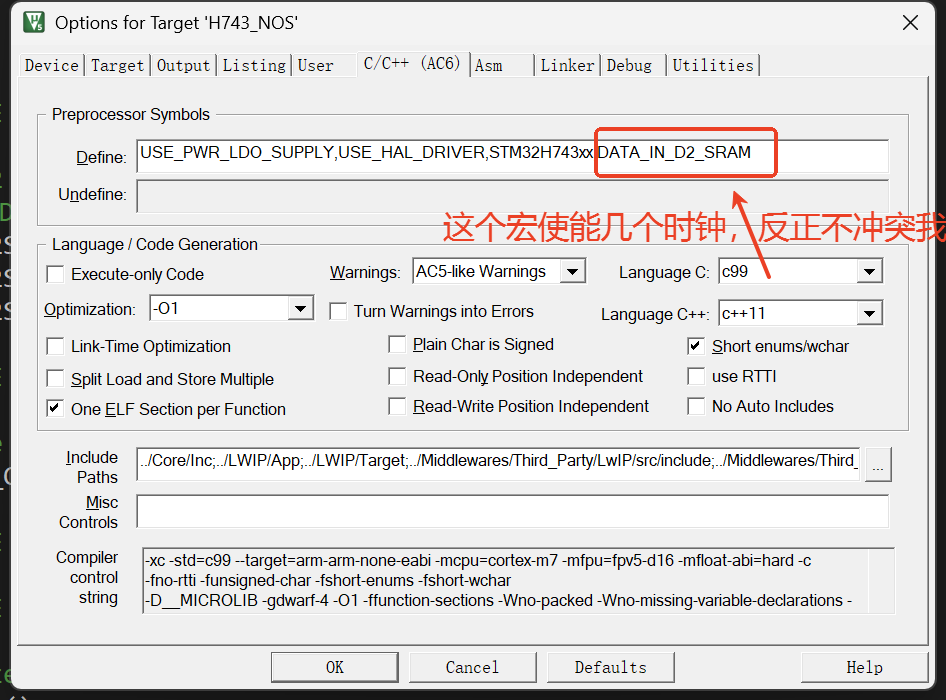Go to the Linker tab
The height and width of the screenshot is (700, 946).
567,65
